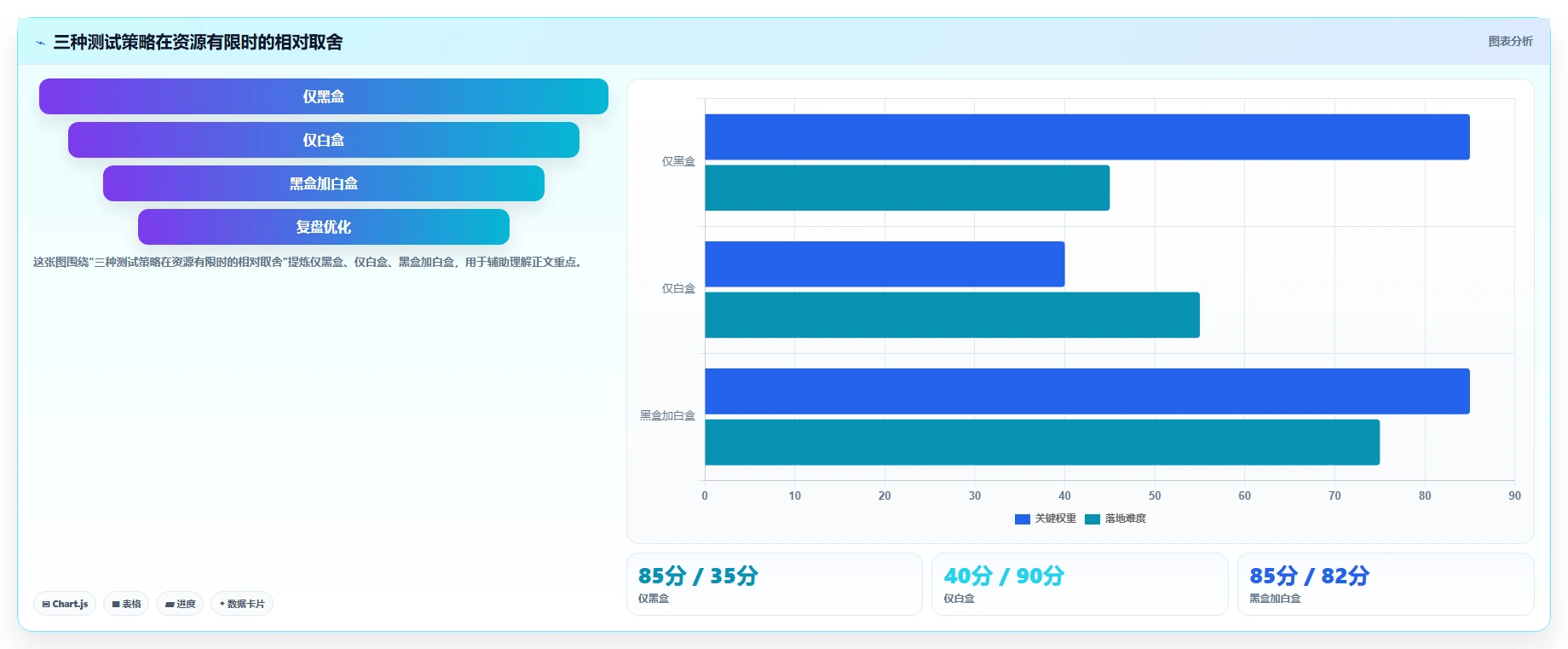1568x649 pixels.
Task: Click the blue 关键权重 bar for 仅白盒
Action: pyautogui.click(x=885, y=264)
